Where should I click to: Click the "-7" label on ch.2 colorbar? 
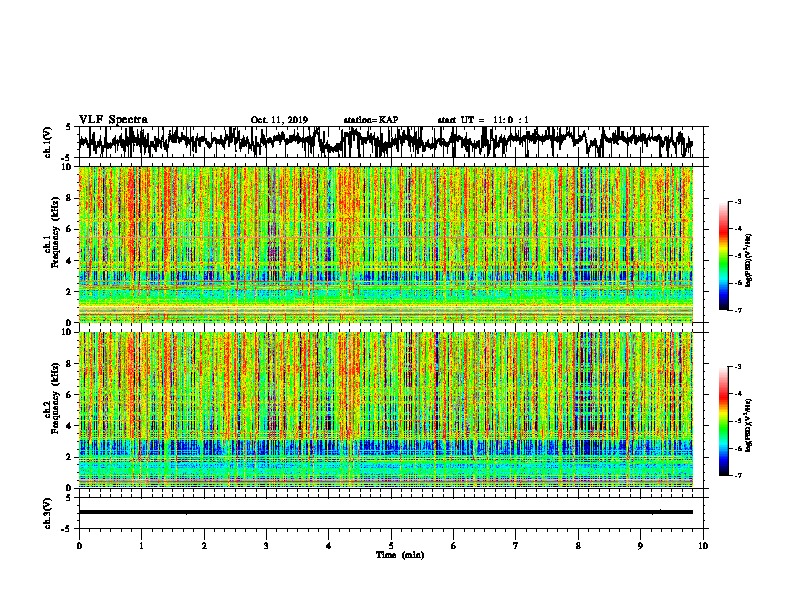coord(737,476)
